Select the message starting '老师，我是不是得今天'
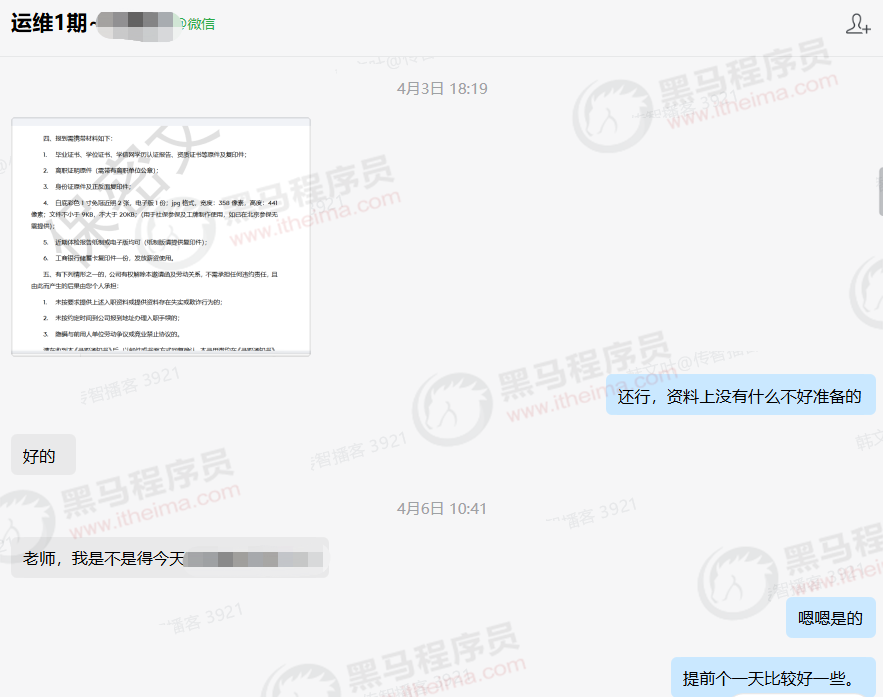883x697 pixels. tap(170, 558)
